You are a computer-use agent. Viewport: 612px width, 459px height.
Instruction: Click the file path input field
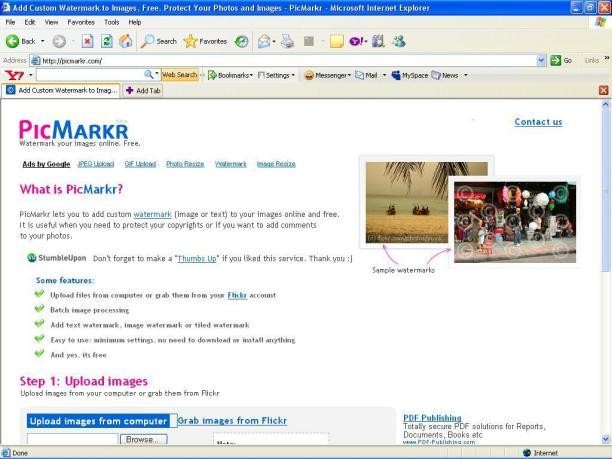72,439
